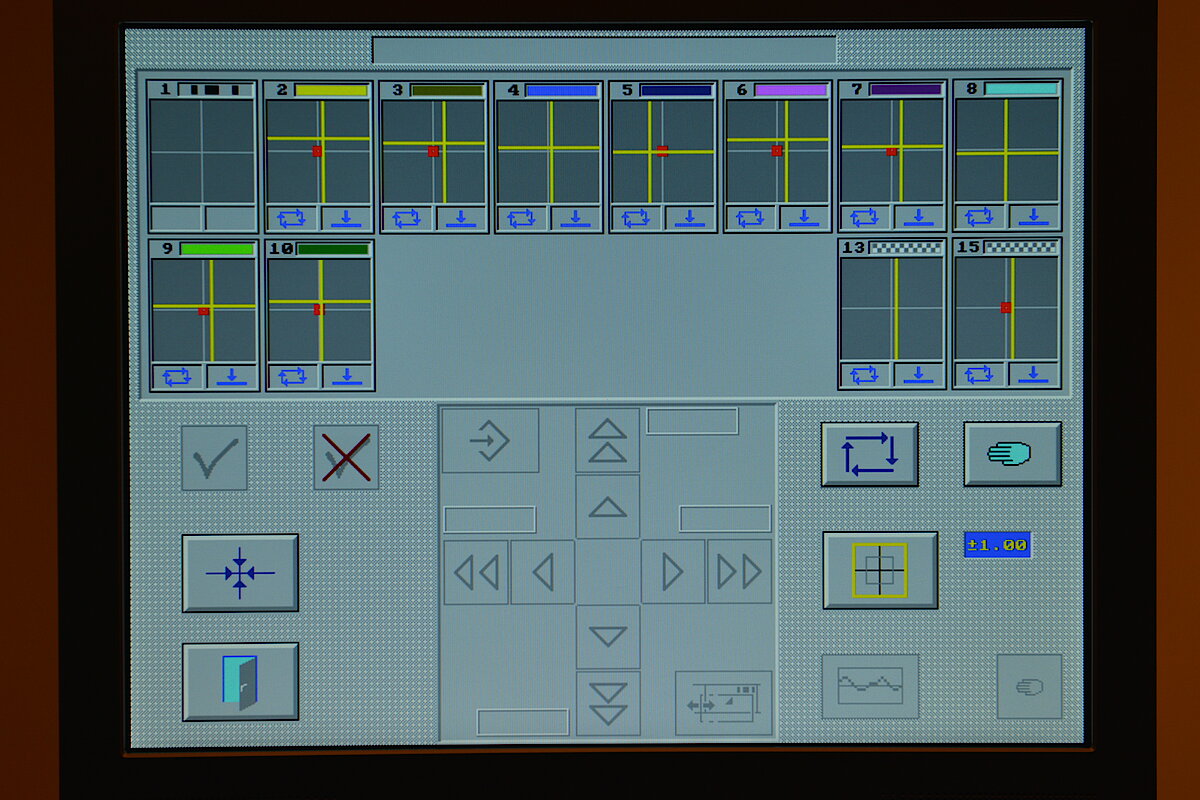Click the single left arrow button
Screen dimensions: 1200x800
pyautogui.click(x=543, y=572)
